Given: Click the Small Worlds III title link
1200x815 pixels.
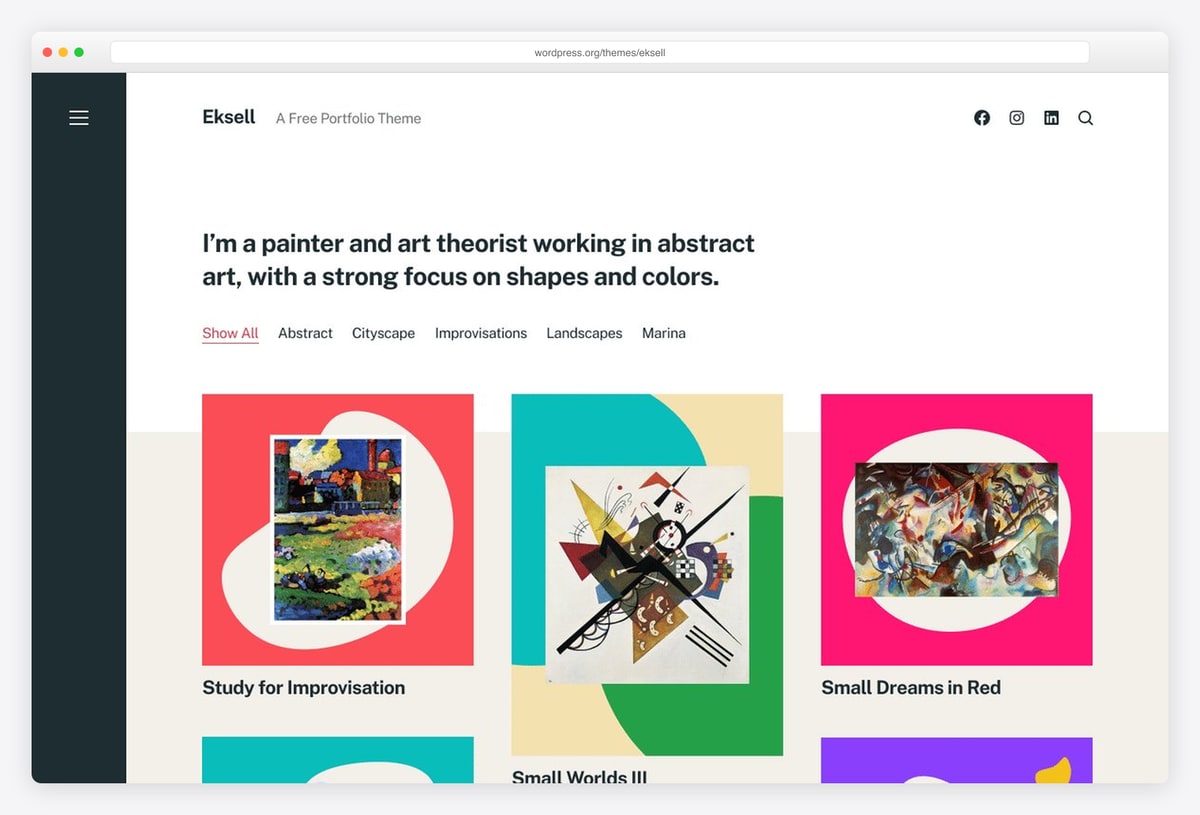Looking at the screenshot, I should tap(580, 775).
